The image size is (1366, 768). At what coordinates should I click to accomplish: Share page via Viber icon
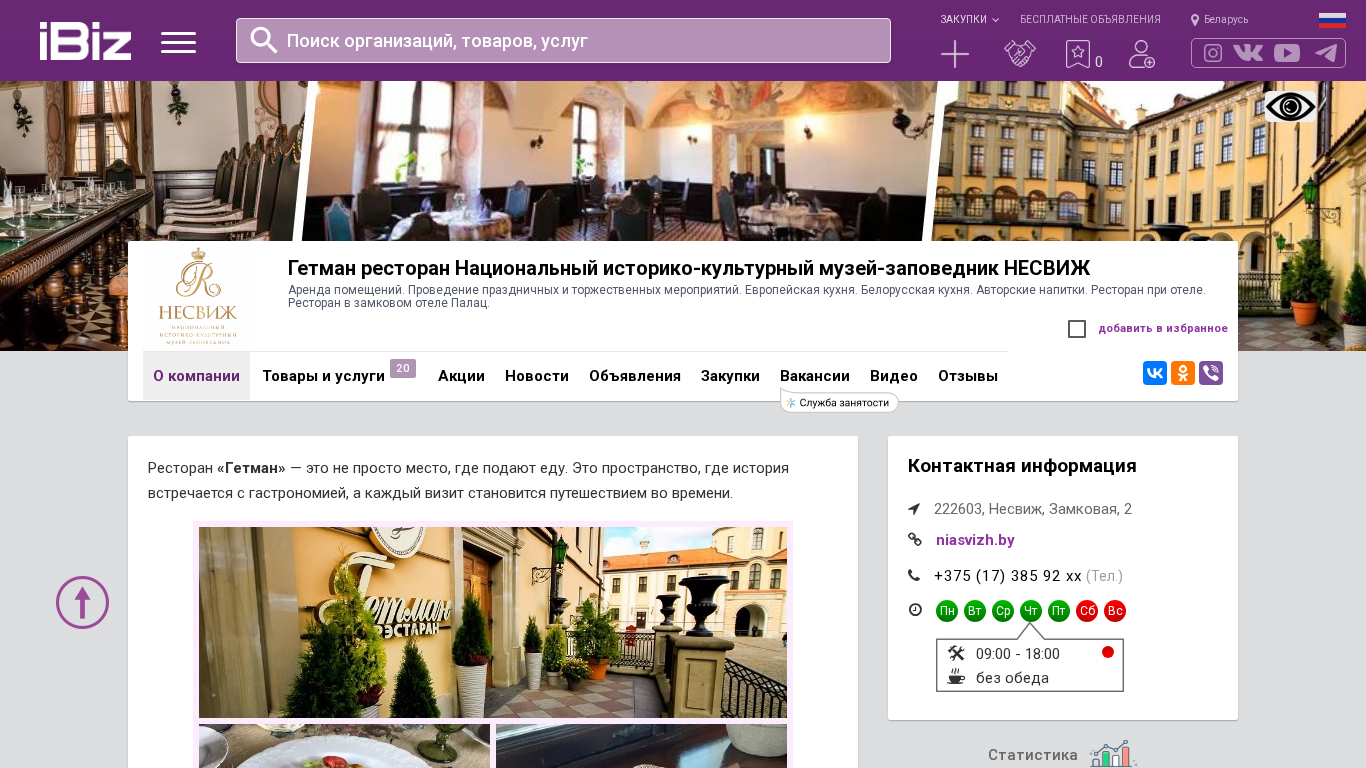(x=1211, y=373)
